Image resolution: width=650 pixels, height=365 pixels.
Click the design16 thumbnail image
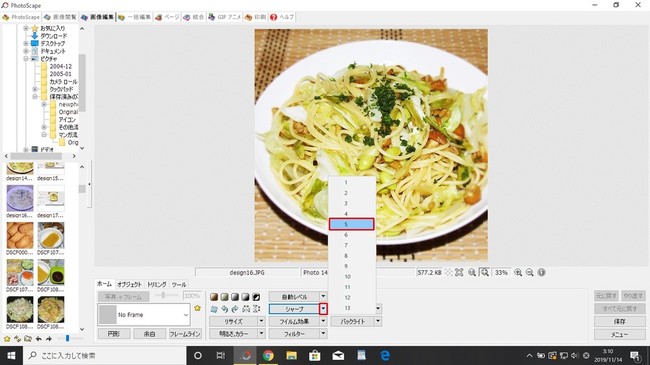(x=19, y=199)
